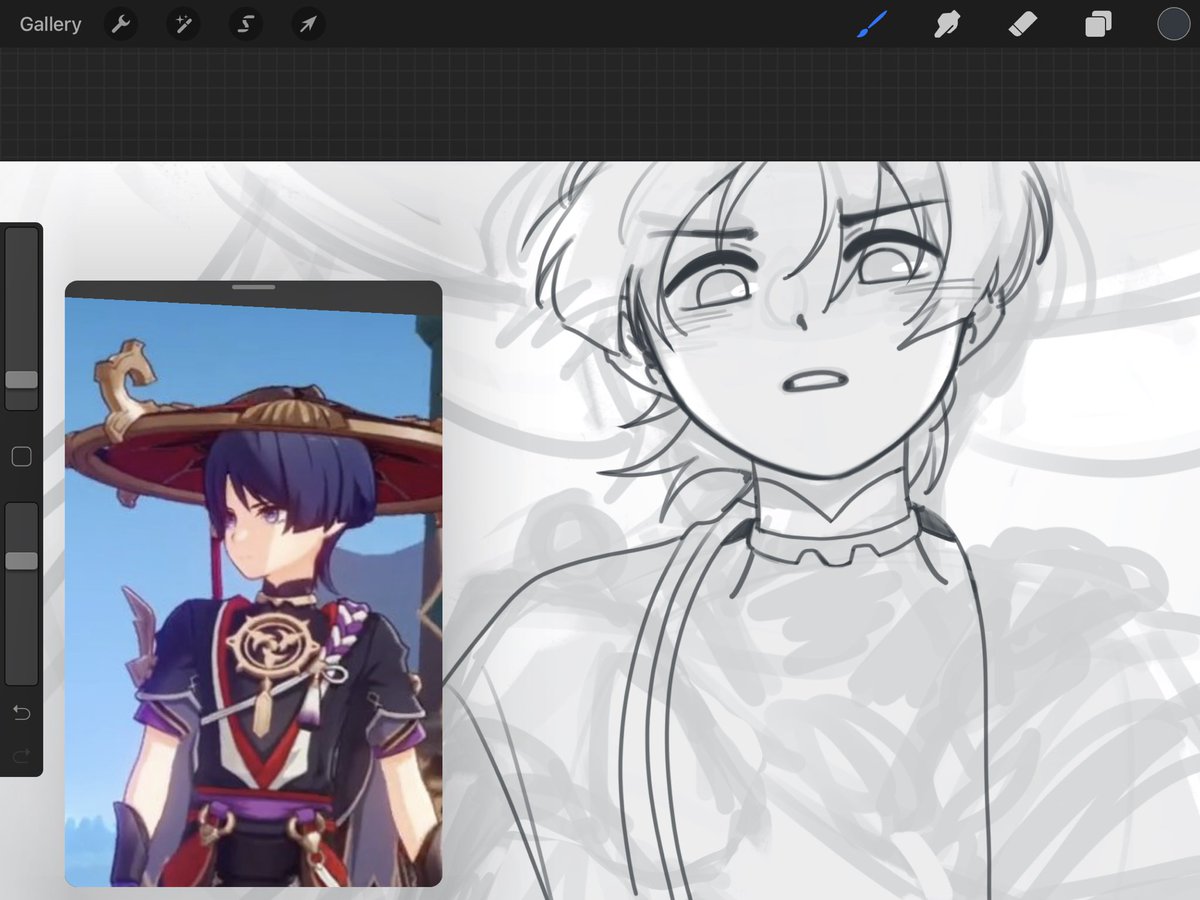Click the brush opacity slider handle
The width and height of the screenshot is (1200, 900).
21,561
